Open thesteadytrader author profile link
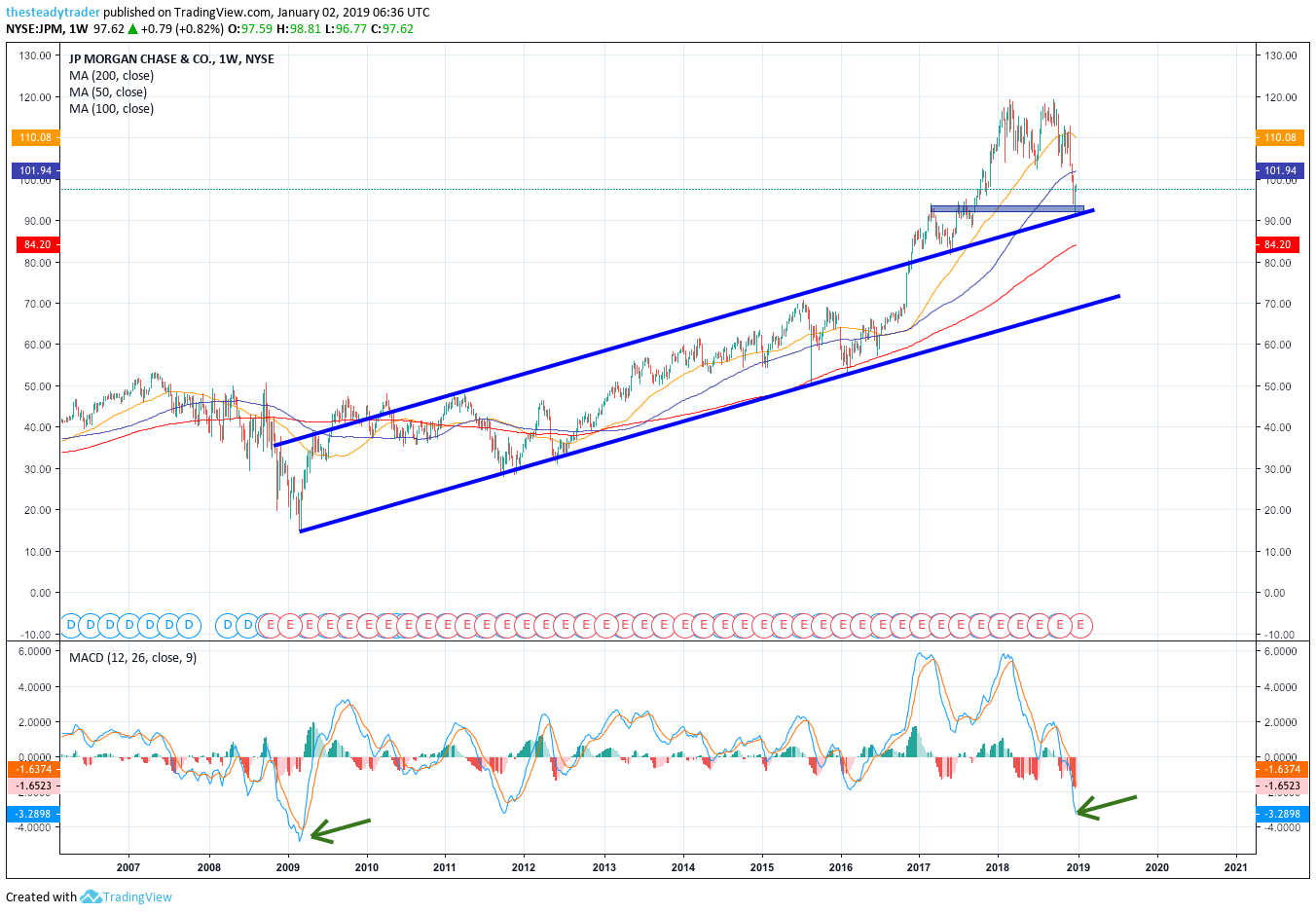 pyautogui.click(x=53, y=13)
